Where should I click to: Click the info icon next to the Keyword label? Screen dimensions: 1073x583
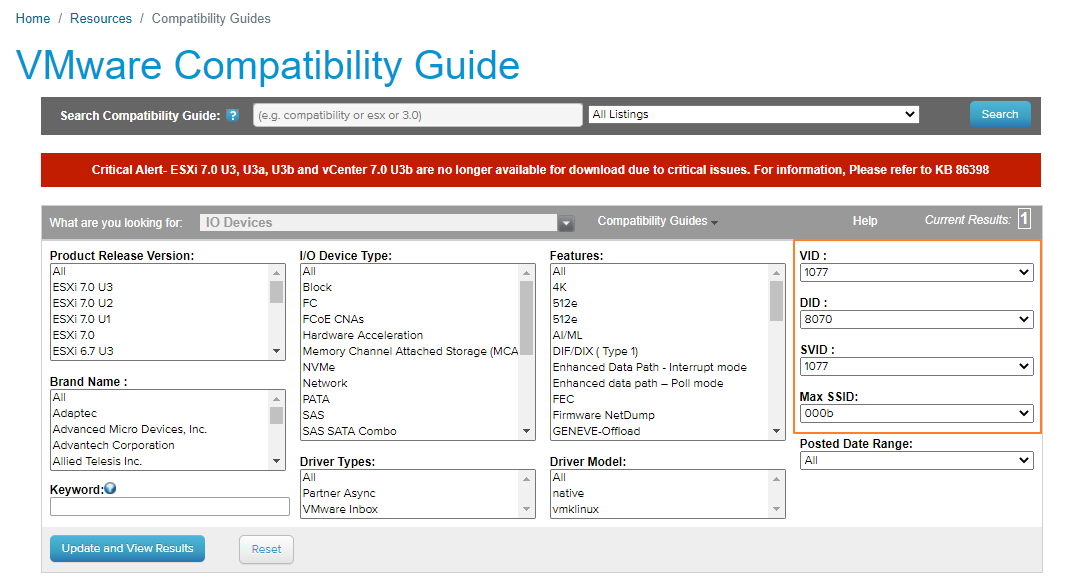[x=108, y=487]
